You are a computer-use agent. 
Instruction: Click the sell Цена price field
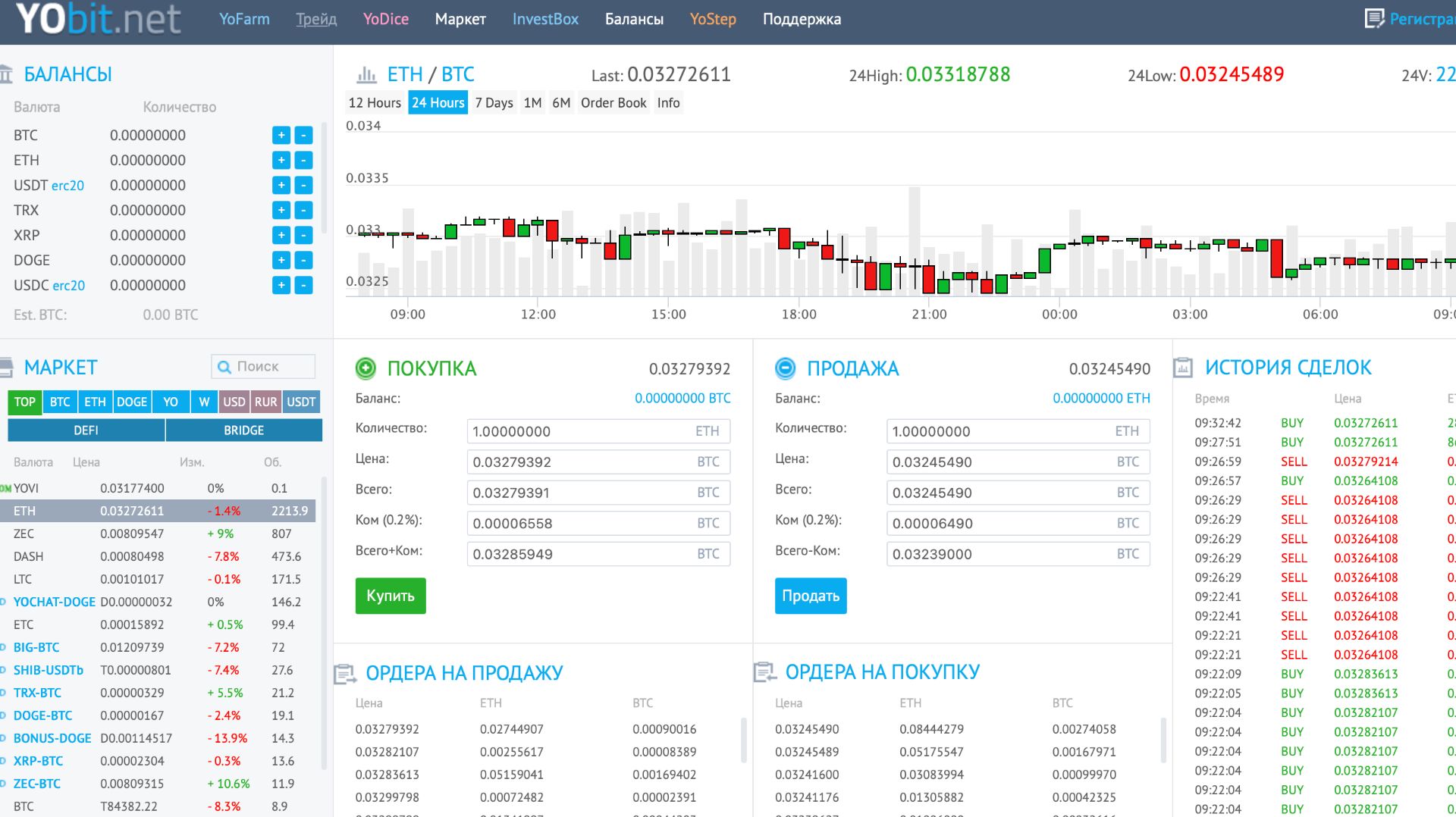[1018, 462]
